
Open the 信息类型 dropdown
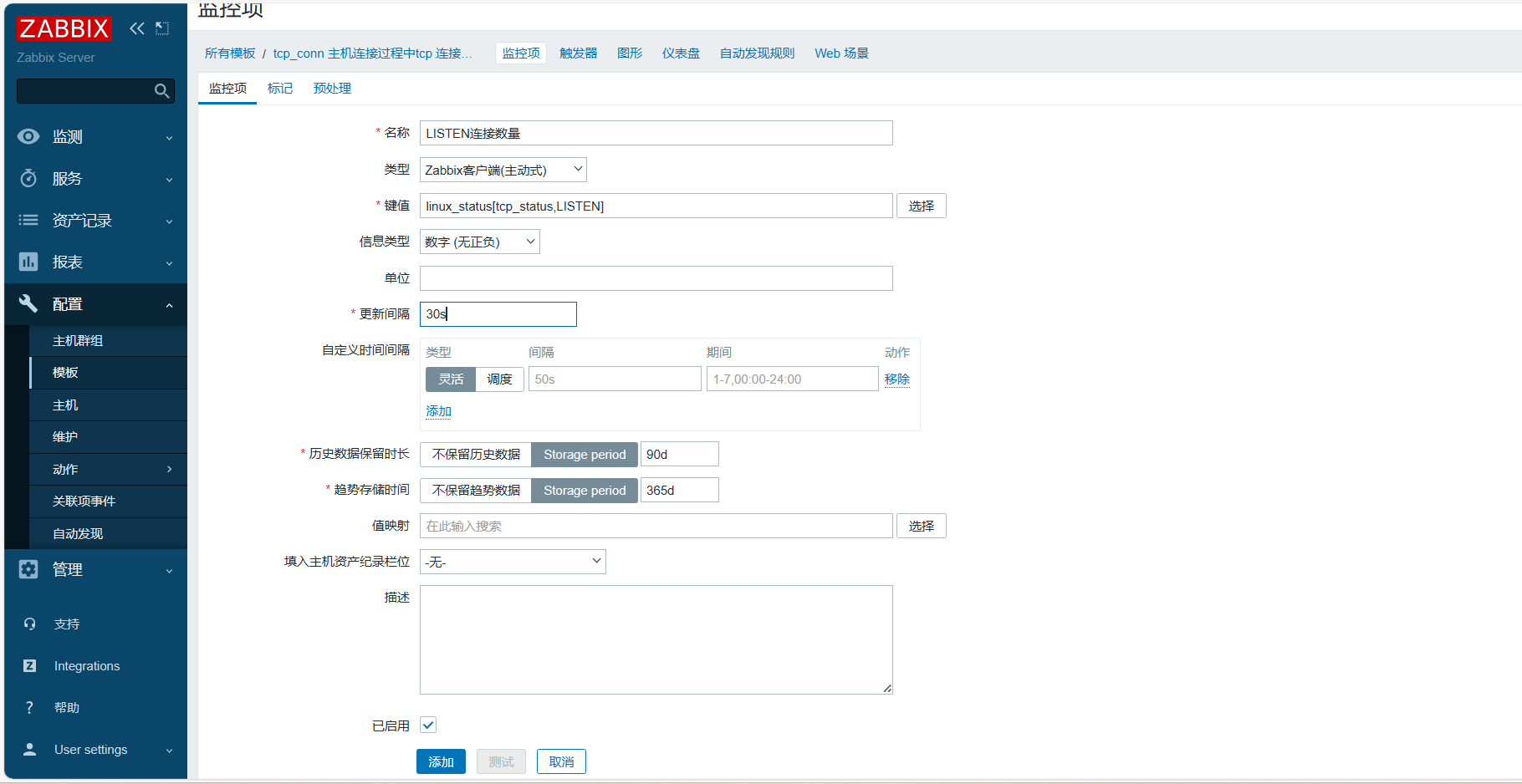(x=479, y=242)
